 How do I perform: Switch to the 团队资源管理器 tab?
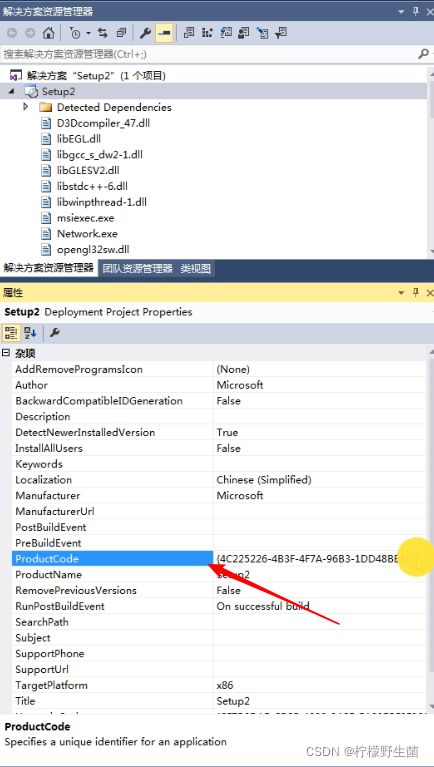137,269
